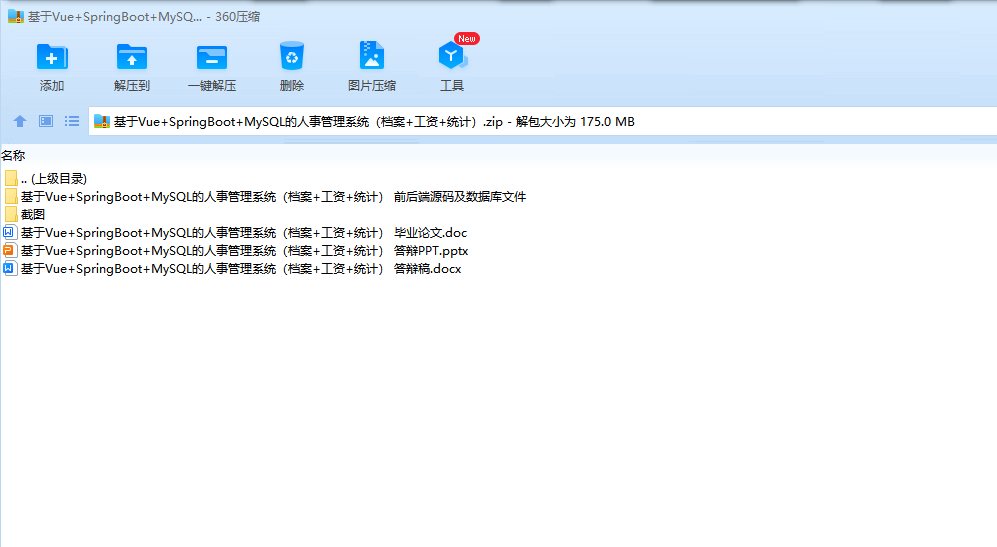This screenshot has height=547, width=997.
Task: Click the 添加 (Add) toolbar icon
Action: click(x=52, y=57)
